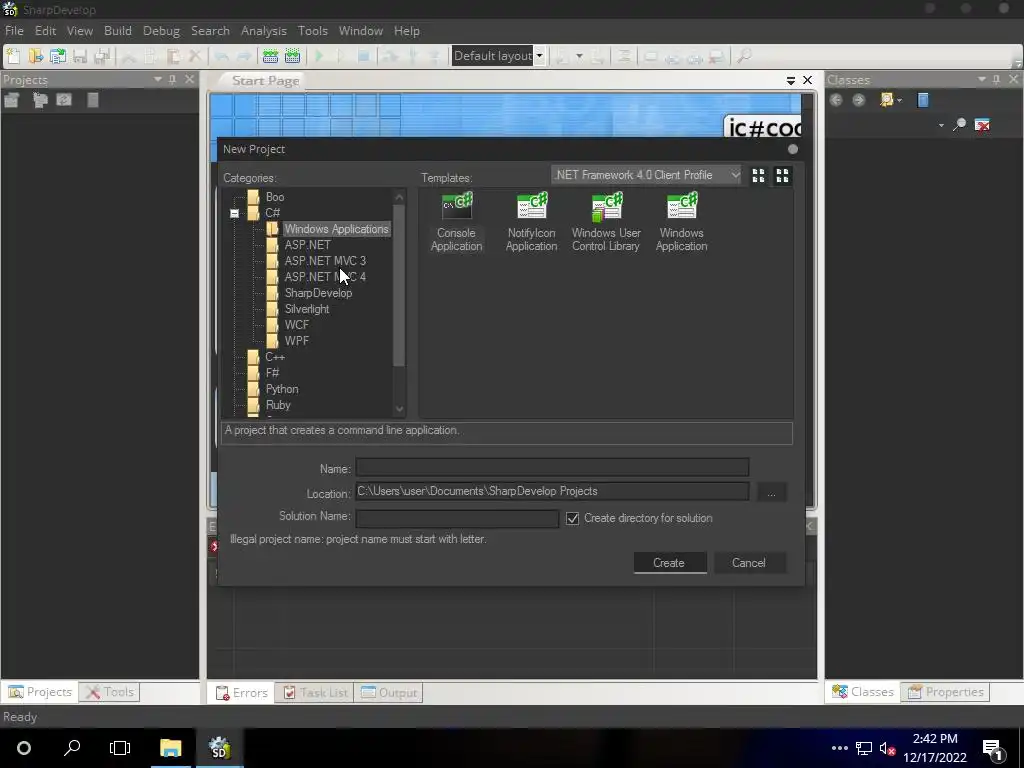
Task: Switch to the Properties tab
Action: click(x=946, y=692)
